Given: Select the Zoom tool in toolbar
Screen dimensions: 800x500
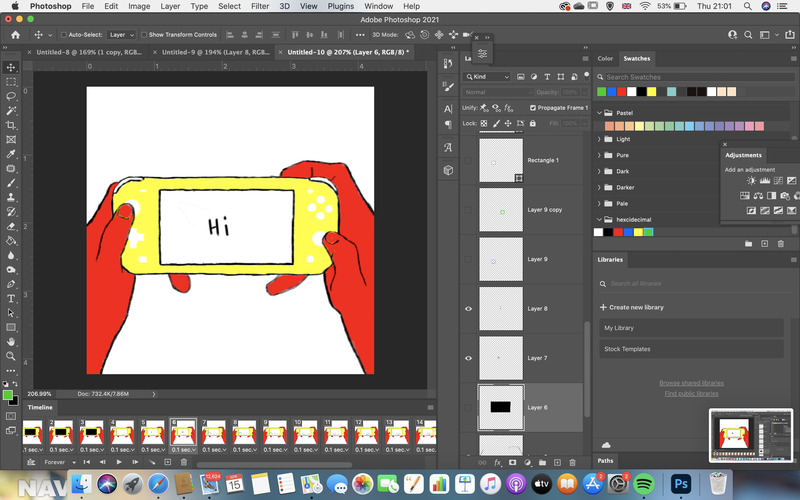Looking at the screenshot, I should point(11,356).
